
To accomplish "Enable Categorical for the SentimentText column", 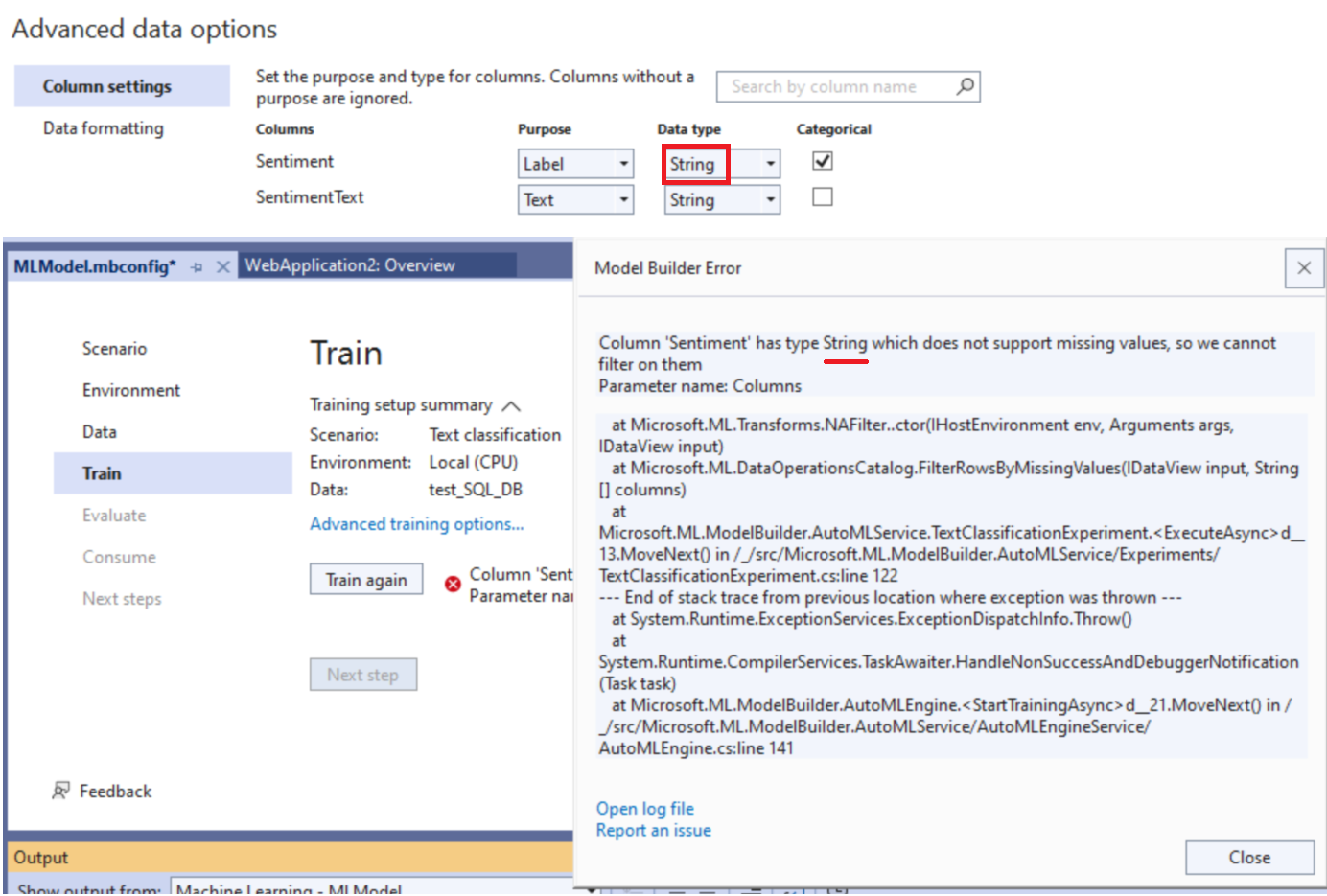I will tap(822, 197).
